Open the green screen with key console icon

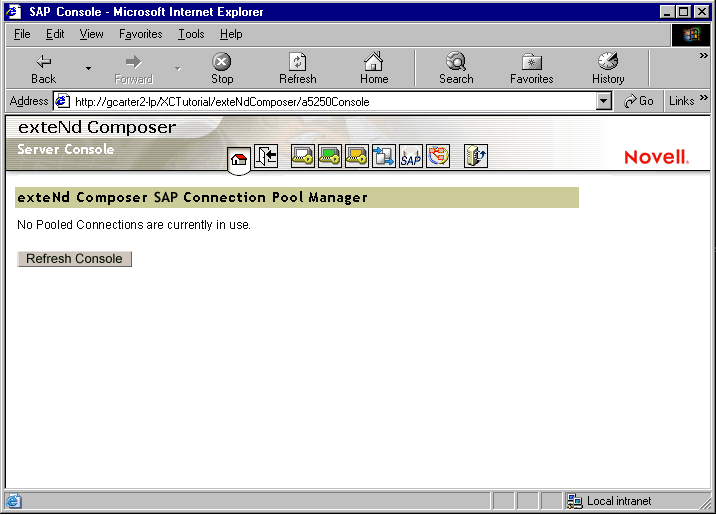[x=330, y=156]
